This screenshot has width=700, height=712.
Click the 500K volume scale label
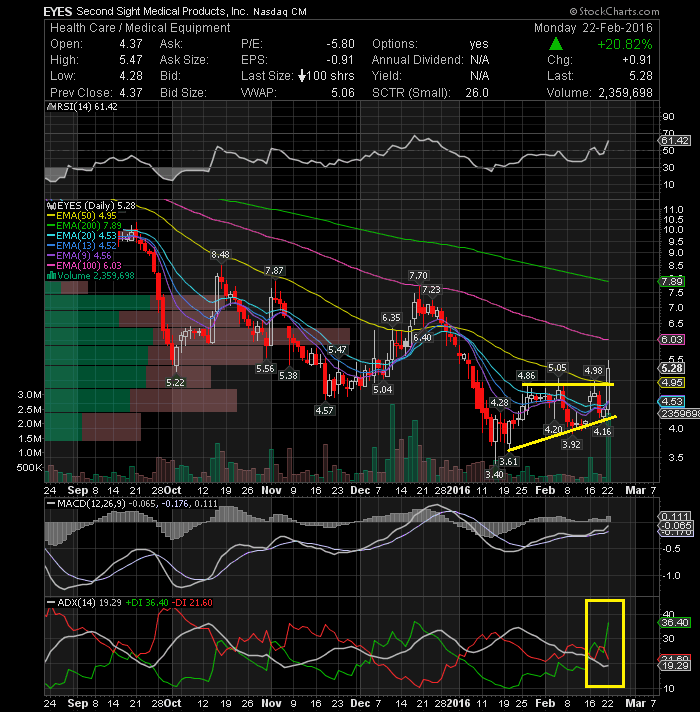coord(30,467)
